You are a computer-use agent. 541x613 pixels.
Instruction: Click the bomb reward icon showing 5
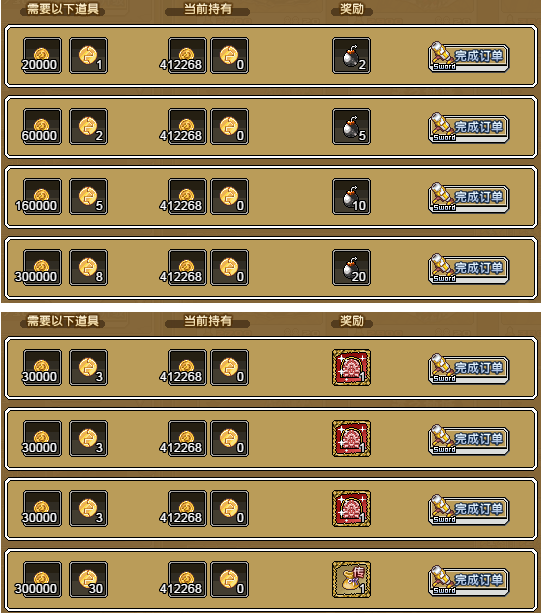[351, 127]
